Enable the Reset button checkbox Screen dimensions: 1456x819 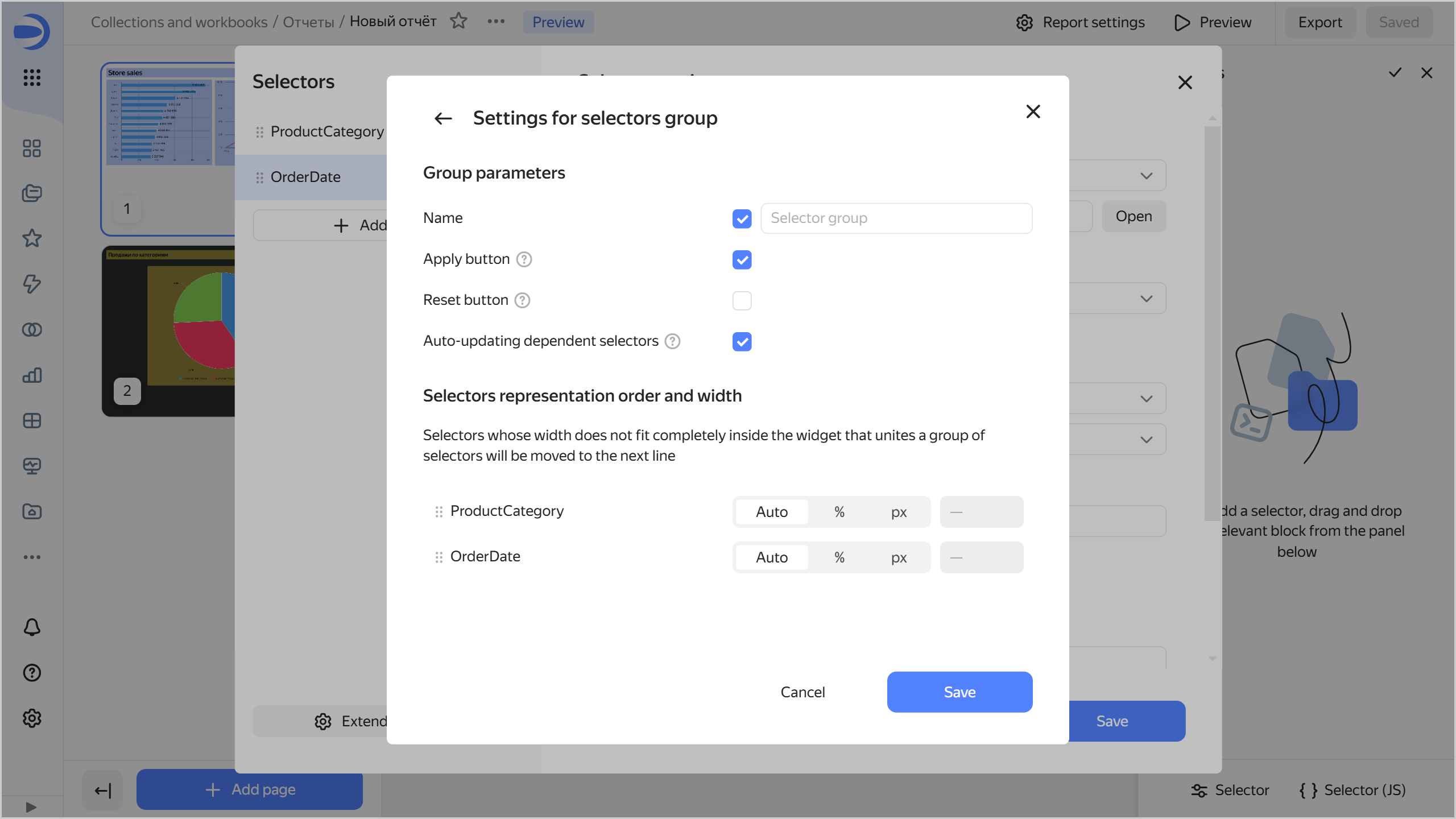[742, 300]
